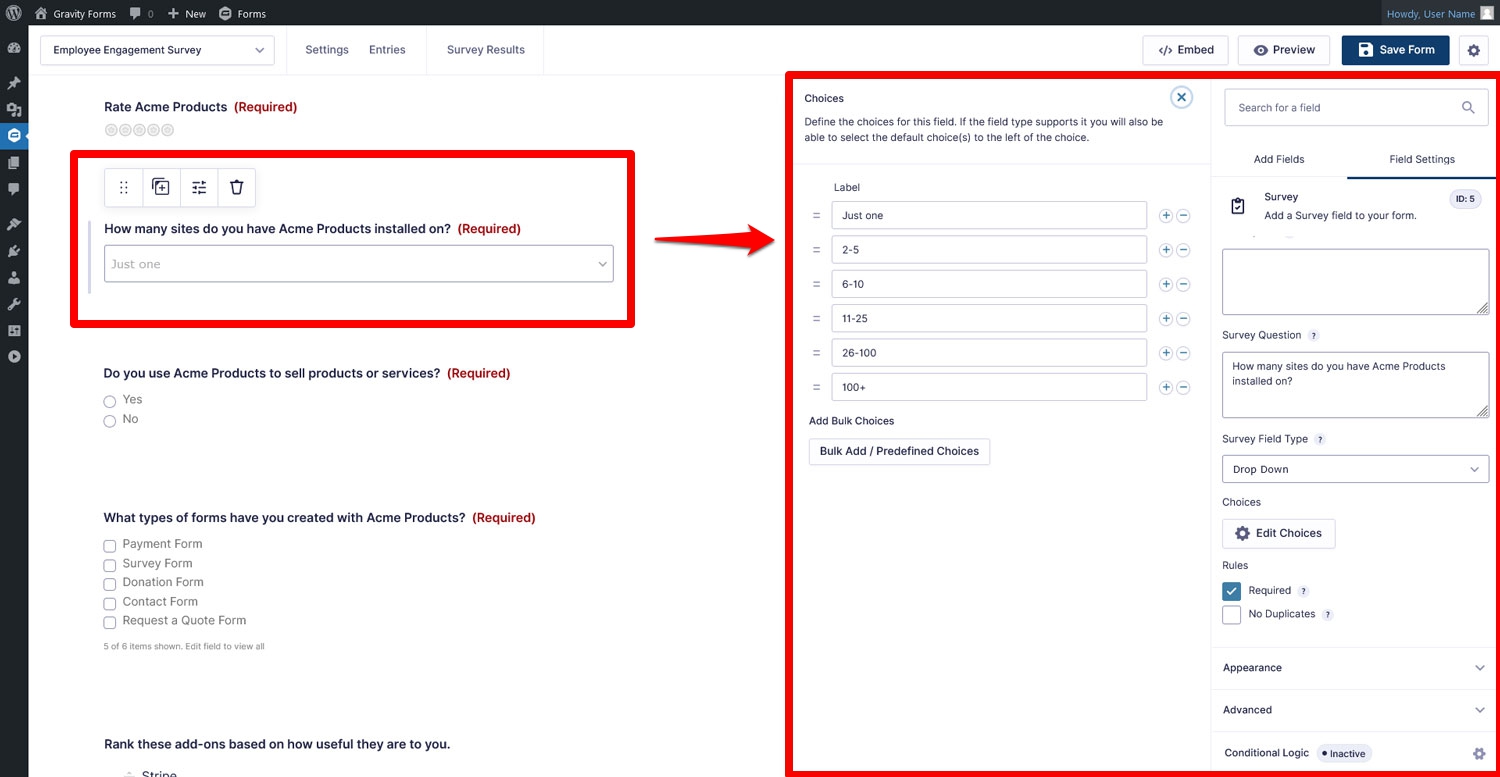The width and height of the screenshot is (1500, 777).
Task: Click the drag handle for '2-5' choice
Action: coord(816,250)
